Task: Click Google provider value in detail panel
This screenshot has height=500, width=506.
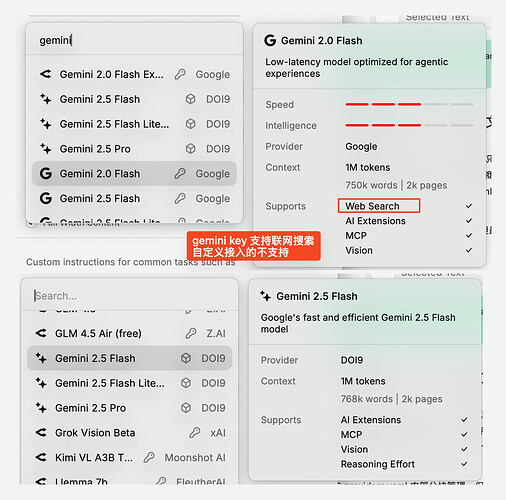Action: 361,146
